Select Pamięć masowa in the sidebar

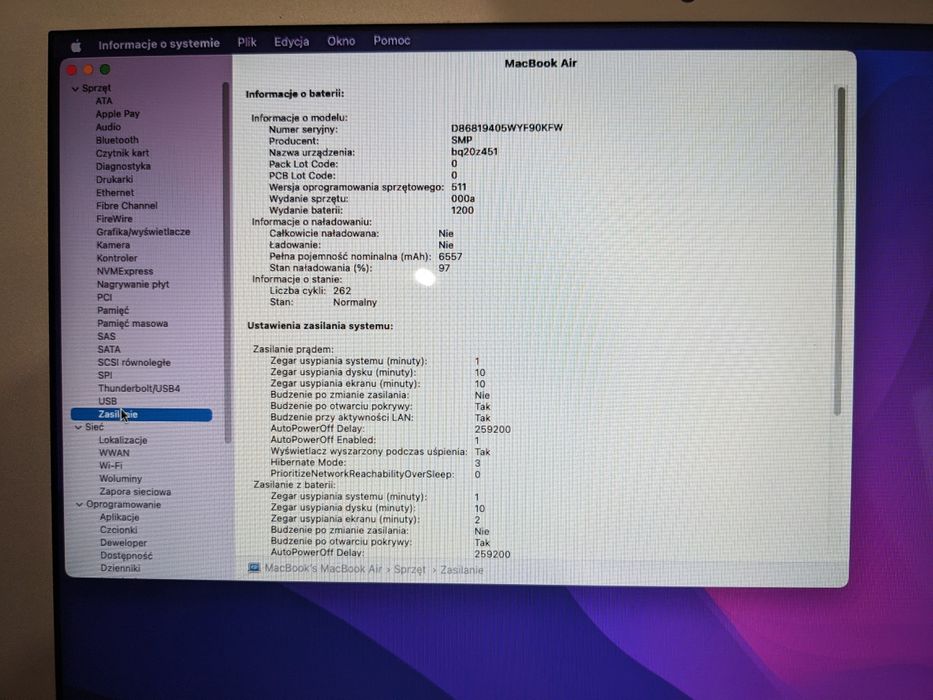133,323
